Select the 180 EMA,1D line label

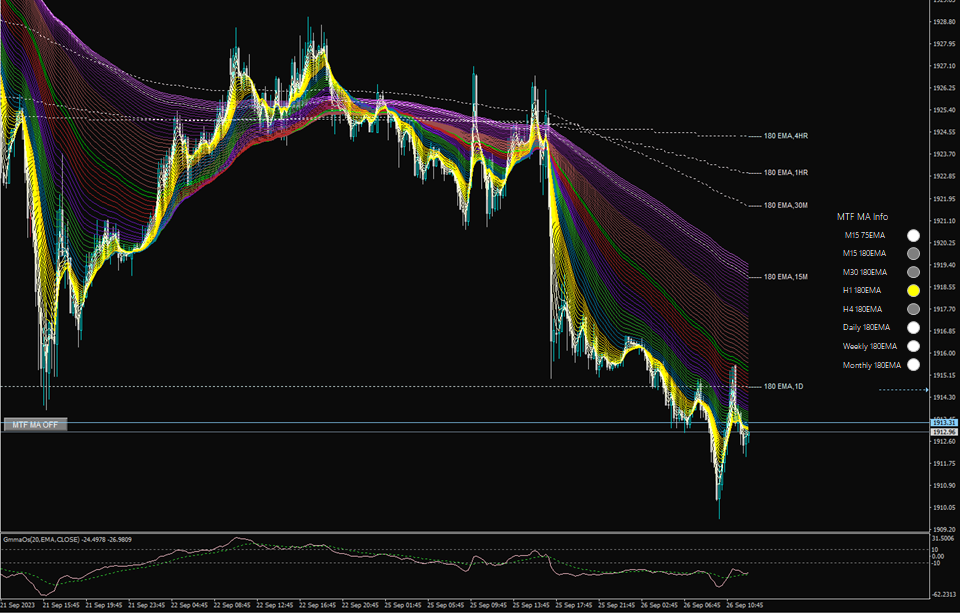pyautogui.click(x=783, y=387)
